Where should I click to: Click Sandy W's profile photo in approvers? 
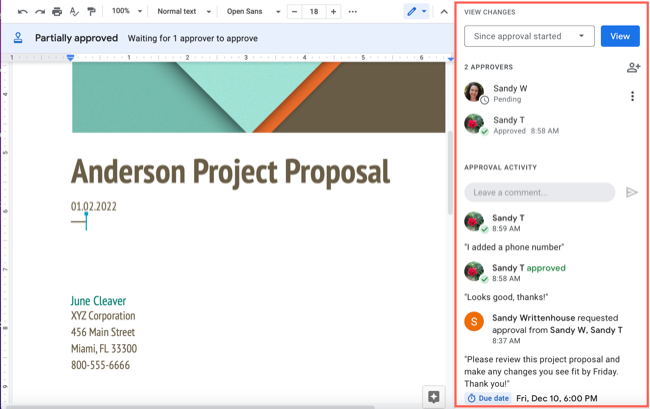pos(474,92)
